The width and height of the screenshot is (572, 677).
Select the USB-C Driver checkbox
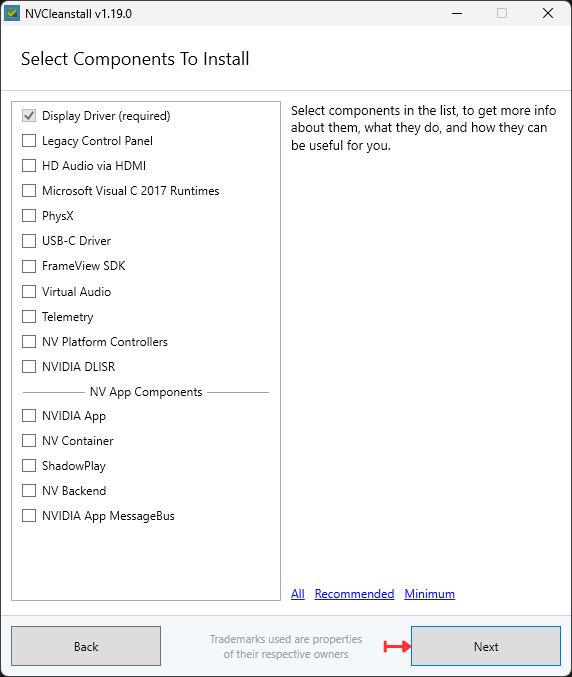coord(29,241)
